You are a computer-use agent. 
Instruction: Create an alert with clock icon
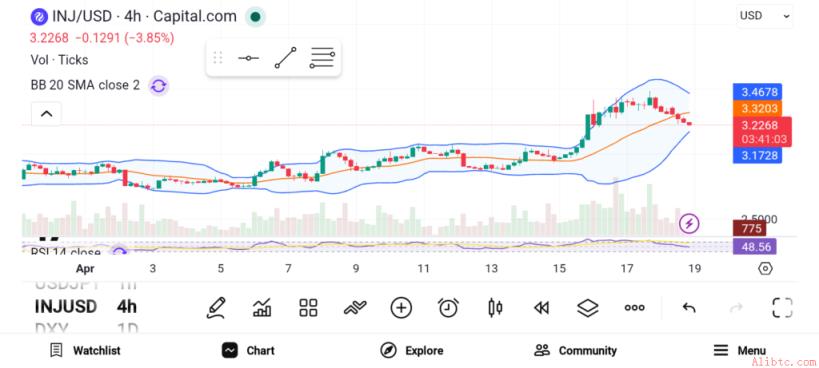tap(448, 307)
